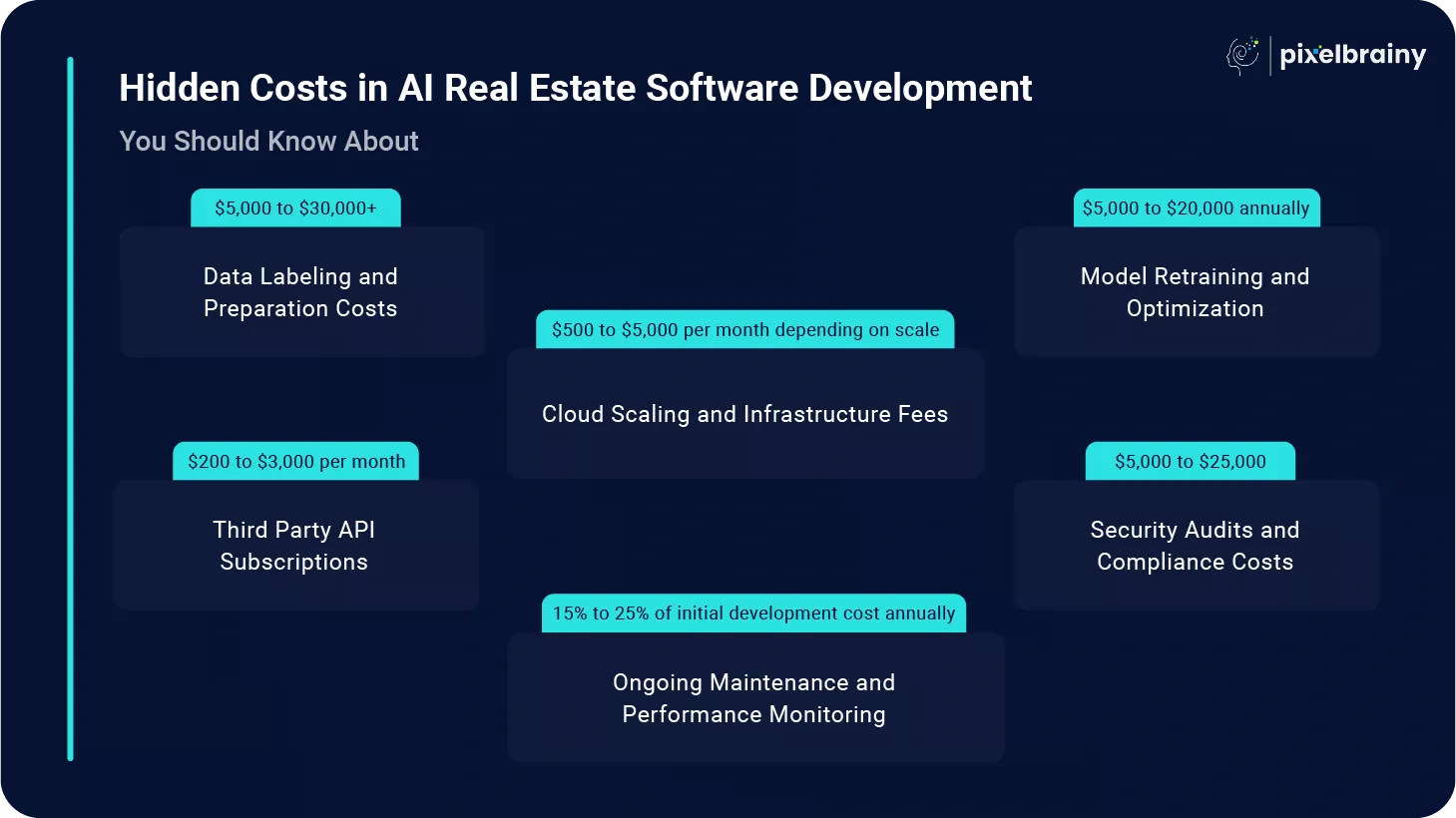Click the pixelbrainy brain logo icon
The width and height of the screenshot is (1456, 818).
(1242, 56)
